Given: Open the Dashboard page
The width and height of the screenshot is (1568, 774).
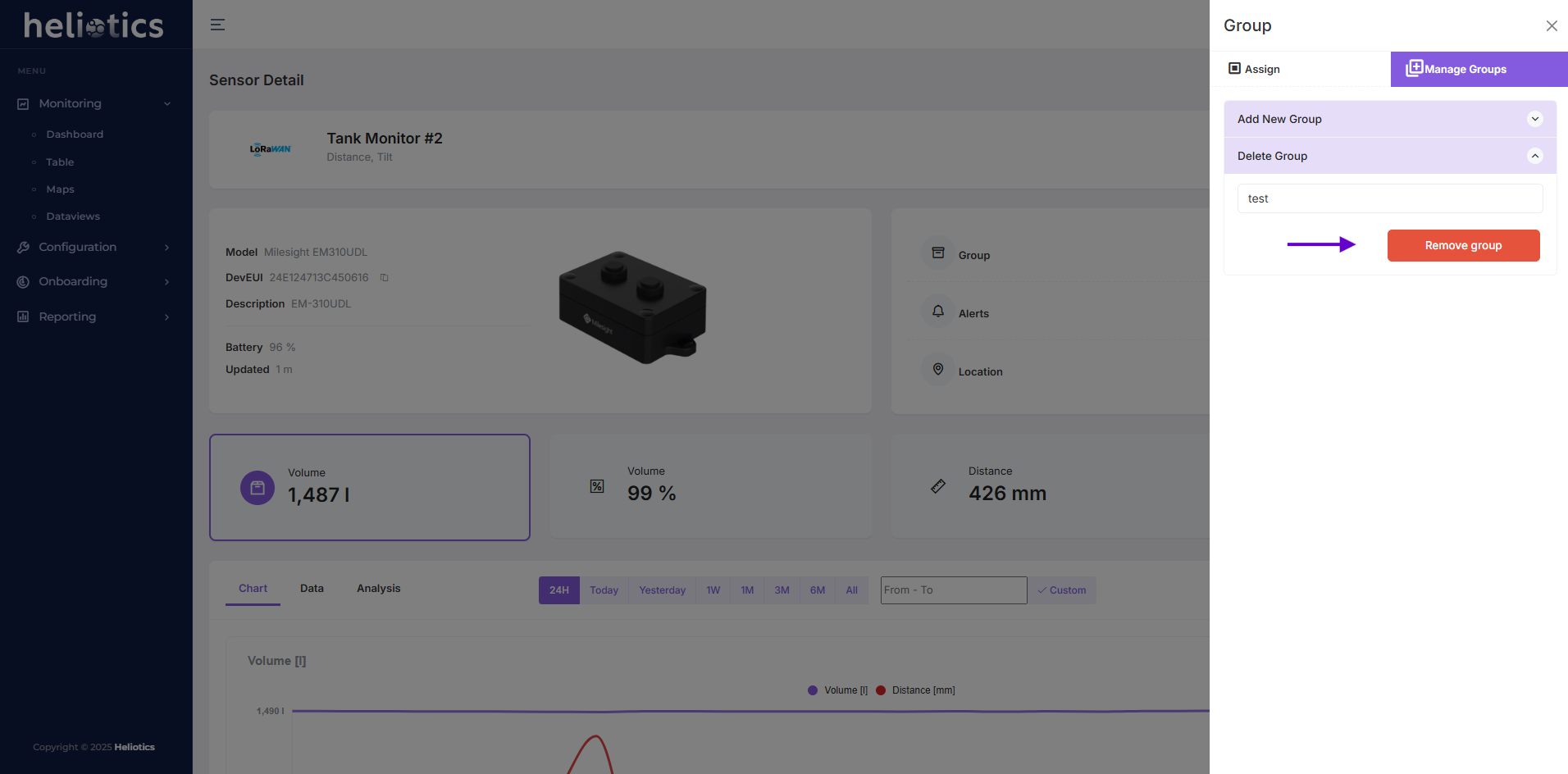Looking at the screenshot, I should 75,134.
